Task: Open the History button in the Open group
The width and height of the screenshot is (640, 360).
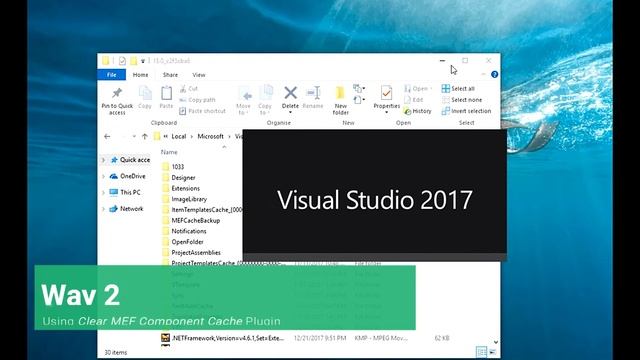Action: [x=418, y=111]
